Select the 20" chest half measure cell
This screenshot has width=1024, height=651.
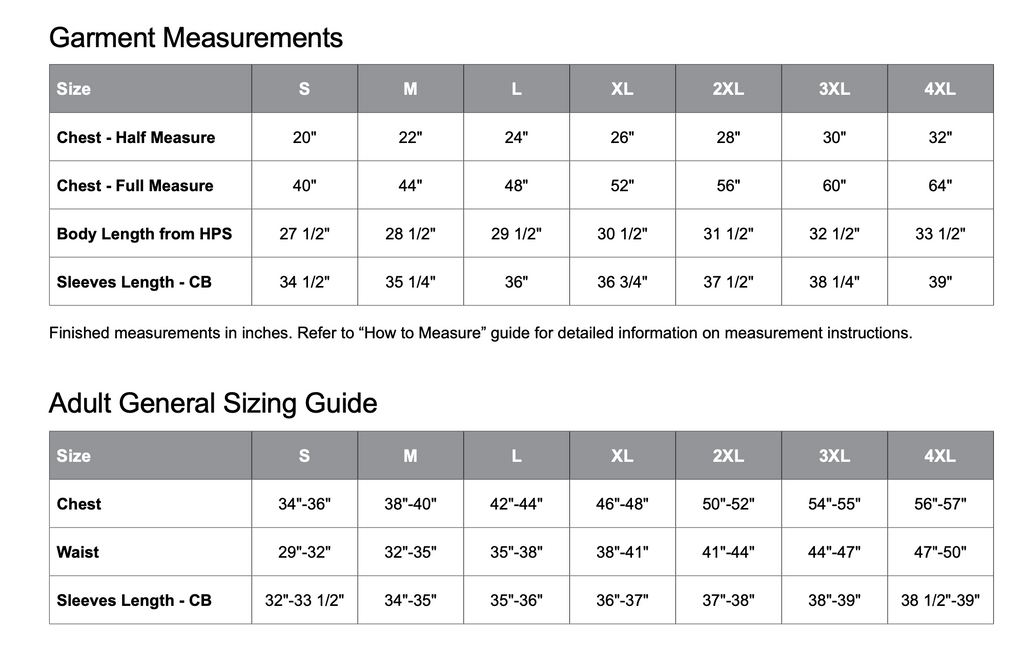(x=304, y=137)
